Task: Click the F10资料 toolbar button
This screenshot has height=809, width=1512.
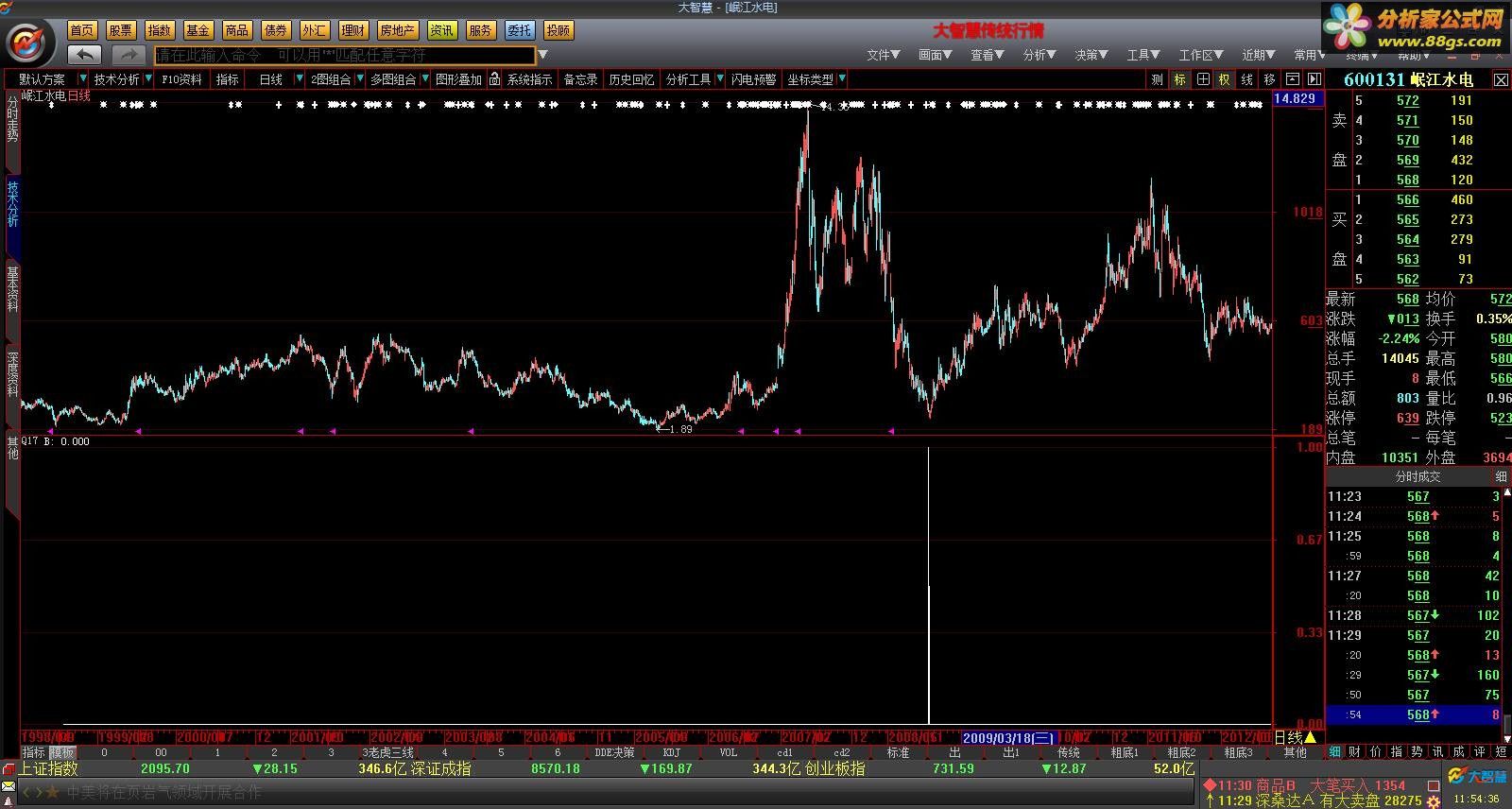Action: [x=181, y=79]
